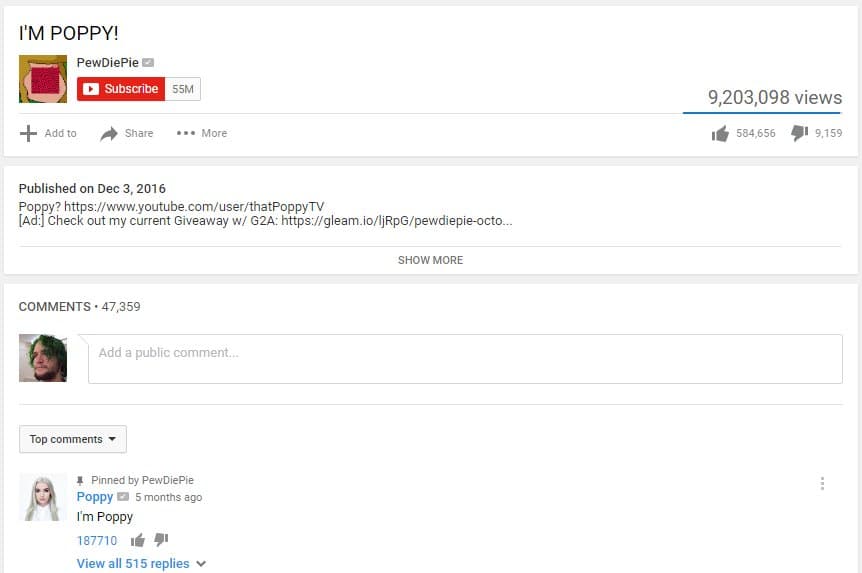Screen dimensions: 862x573
Task: Open the pinned comment's vertical dots menu
Action: pyautogui.click(x=822, y=483)
